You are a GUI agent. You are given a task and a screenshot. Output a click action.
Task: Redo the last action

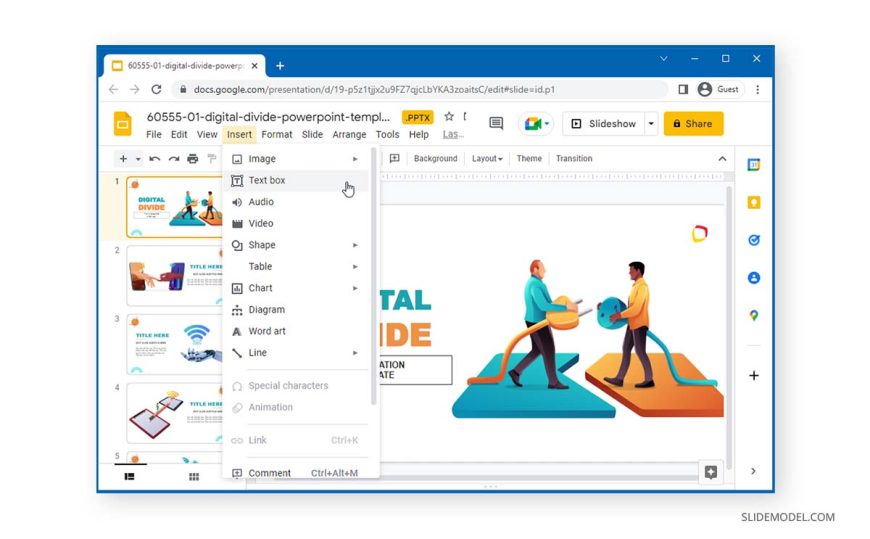click(x=174, y=159)
